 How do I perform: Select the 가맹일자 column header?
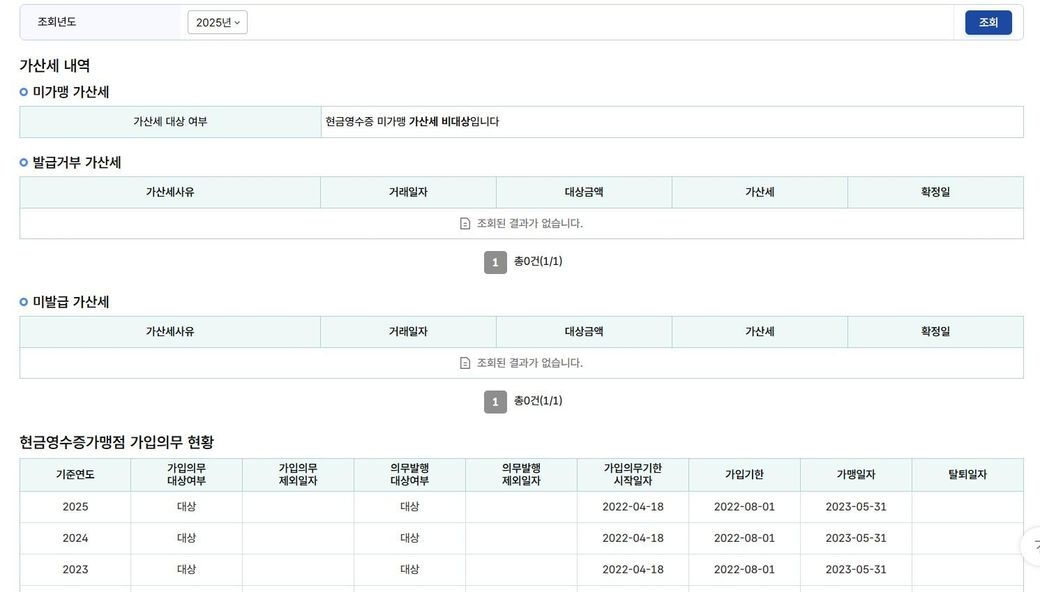click(x=856, y=475)
